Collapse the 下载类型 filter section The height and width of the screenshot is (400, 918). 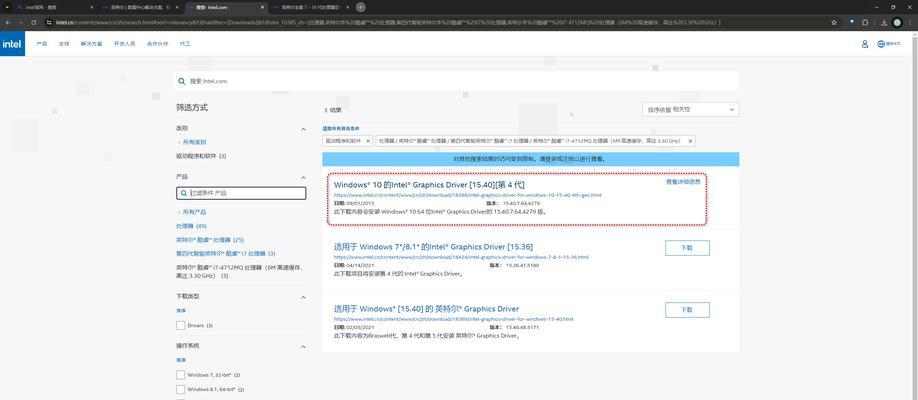303,298
